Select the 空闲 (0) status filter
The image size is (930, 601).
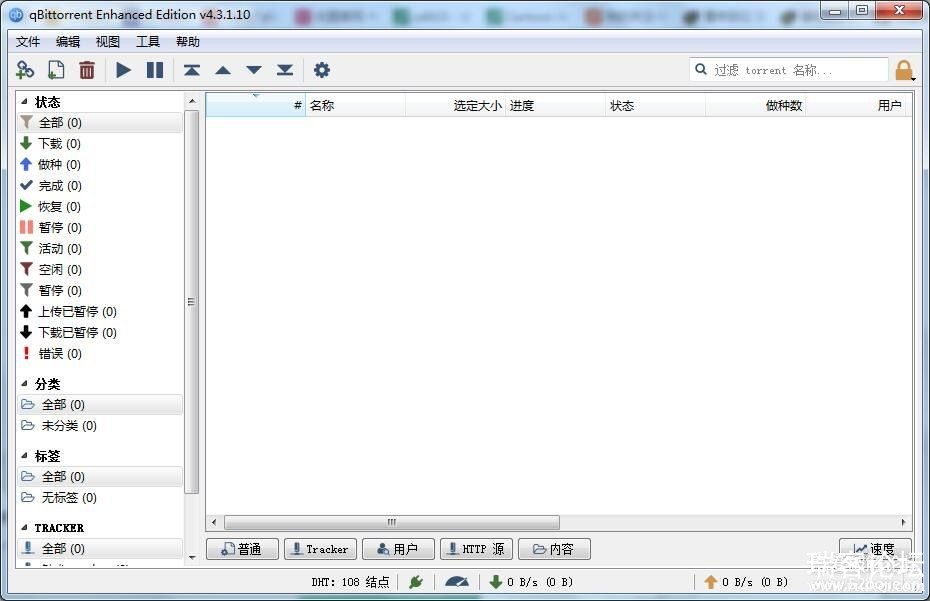[x=100, y=269]
